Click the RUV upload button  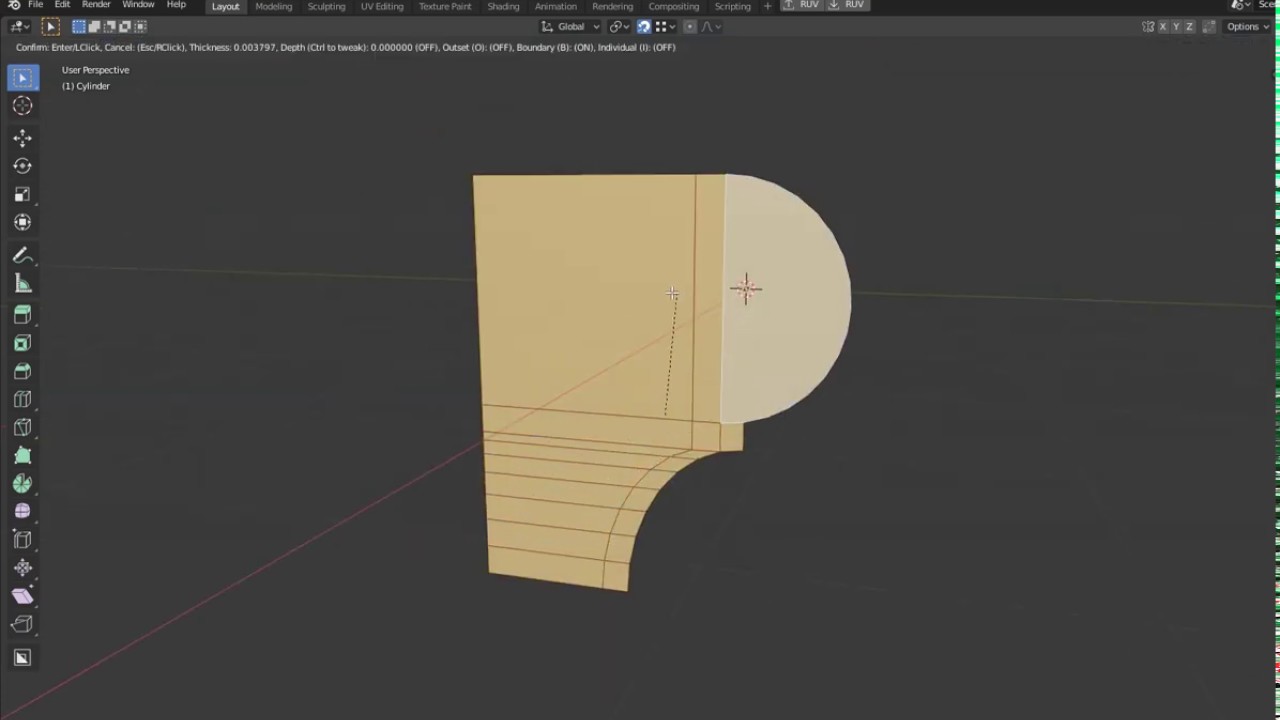(802, 5)
